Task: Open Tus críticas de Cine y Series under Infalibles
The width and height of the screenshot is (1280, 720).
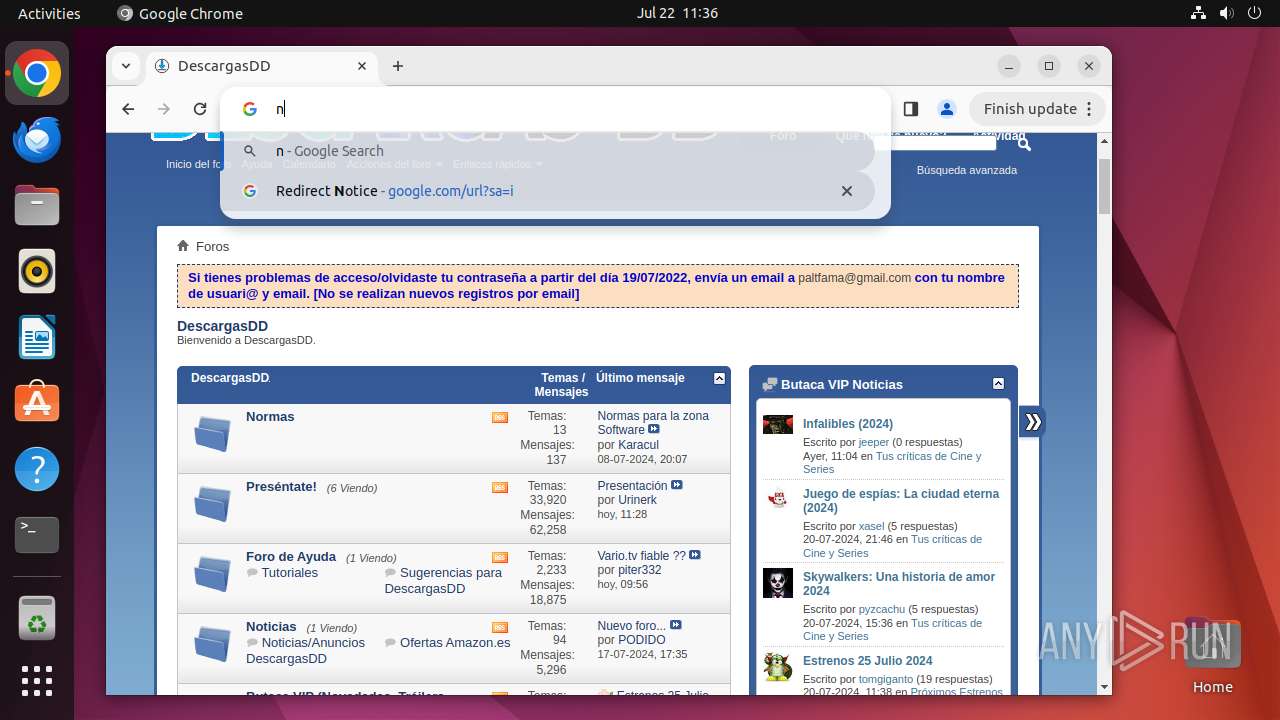Action: click(x=892, y=462)
